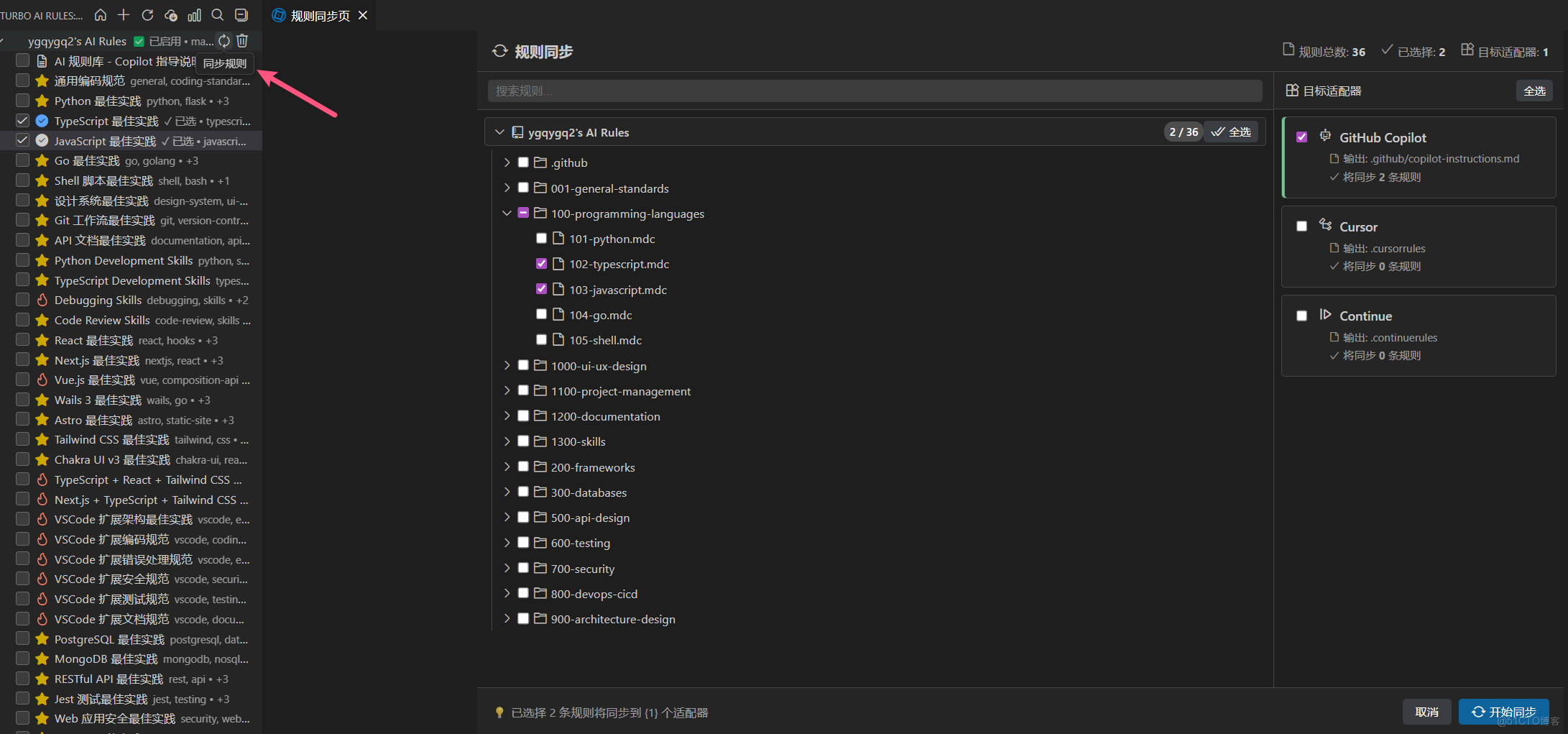Click the search magnifier icon in sidebar
This screenshot has height=734, width=1568.
(218, 15)
